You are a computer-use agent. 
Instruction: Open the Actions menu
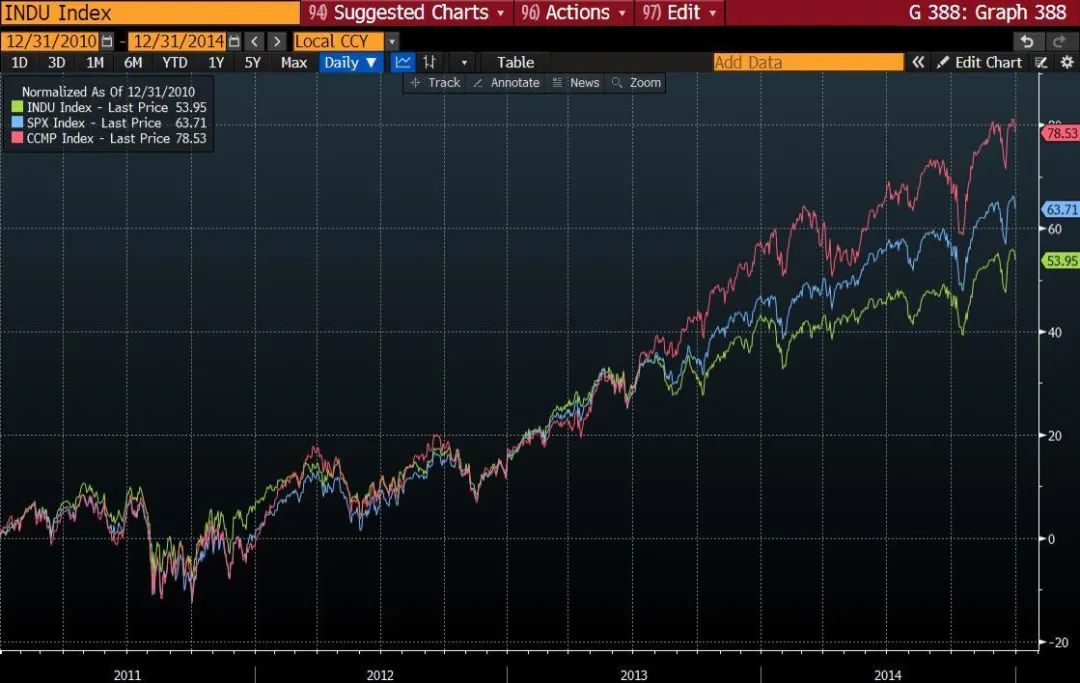(x=573, y=12)
